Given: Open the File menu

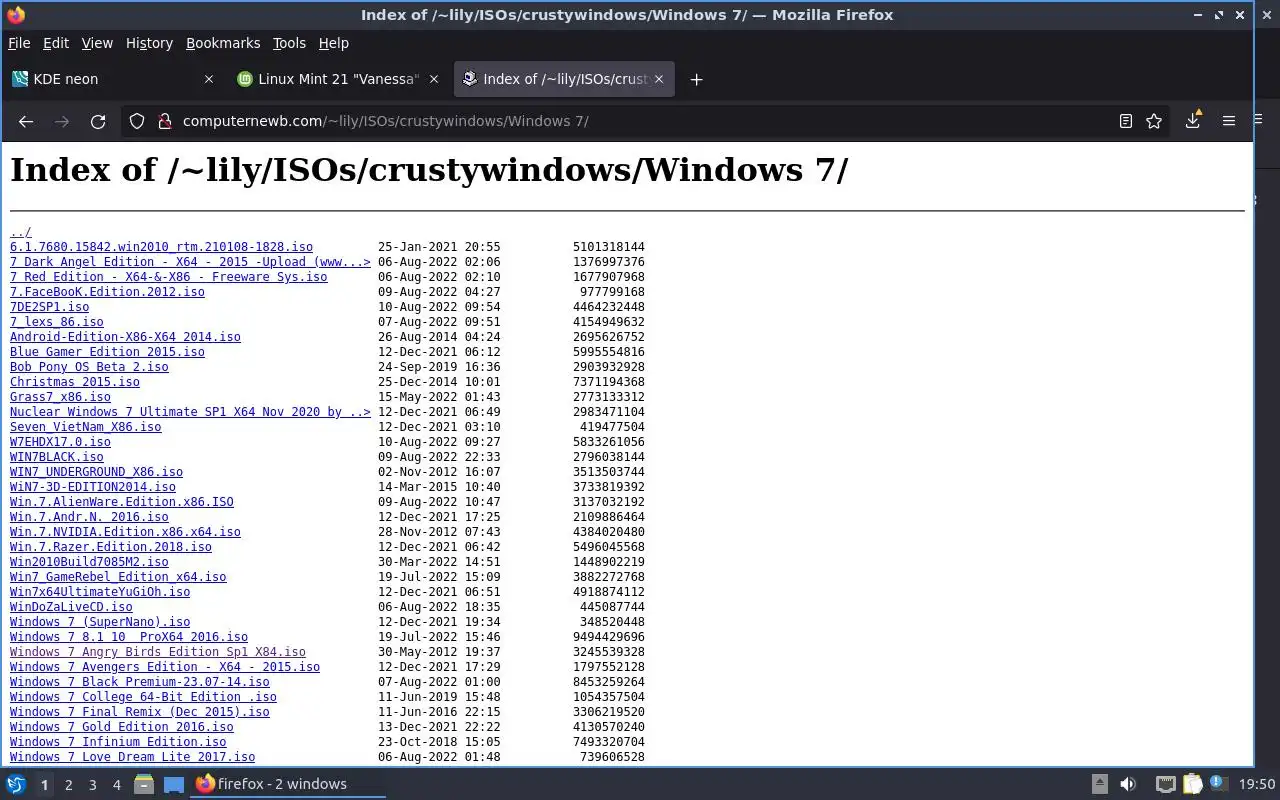Looking at the screenshot, I should click(x=19, y=43).
